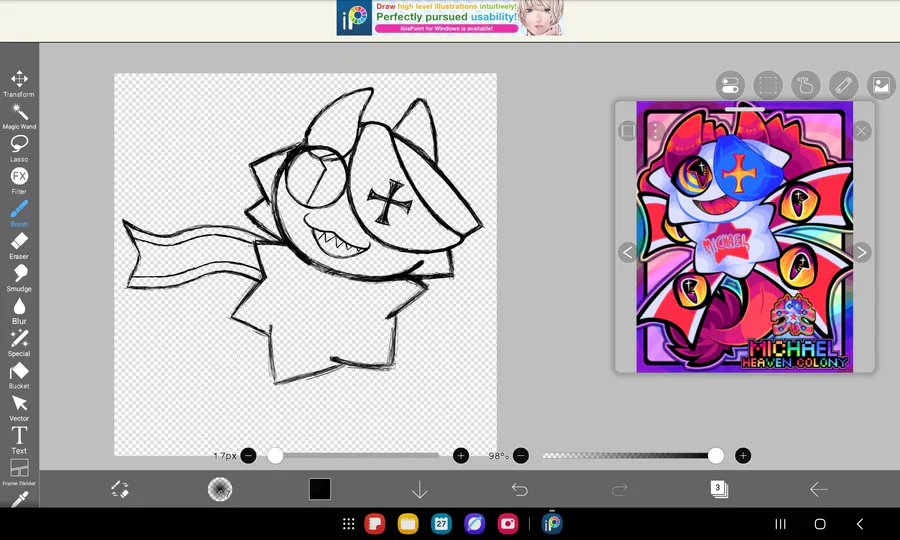Redo the last undone stroke

619,490
